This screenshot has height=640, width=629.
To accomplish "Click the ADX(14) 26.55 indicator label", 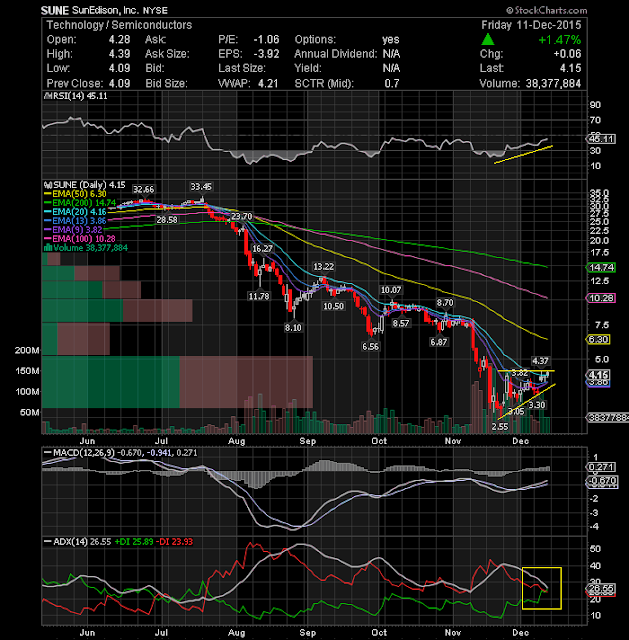I will (77, 542).
